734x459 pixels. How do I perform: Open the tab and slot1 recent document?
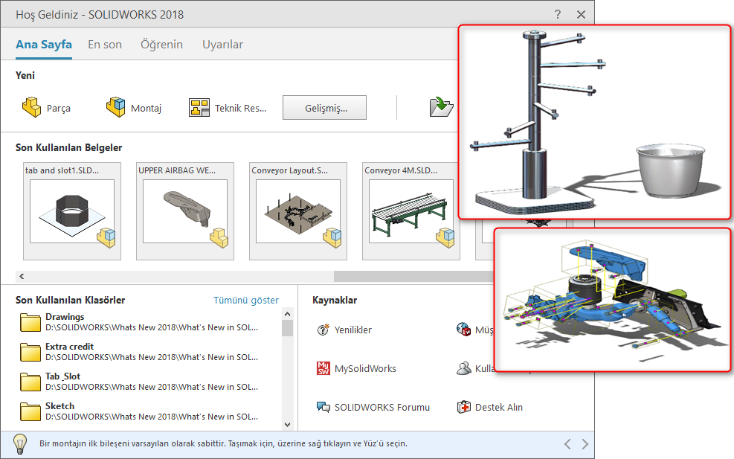click(x=72, y=211)
